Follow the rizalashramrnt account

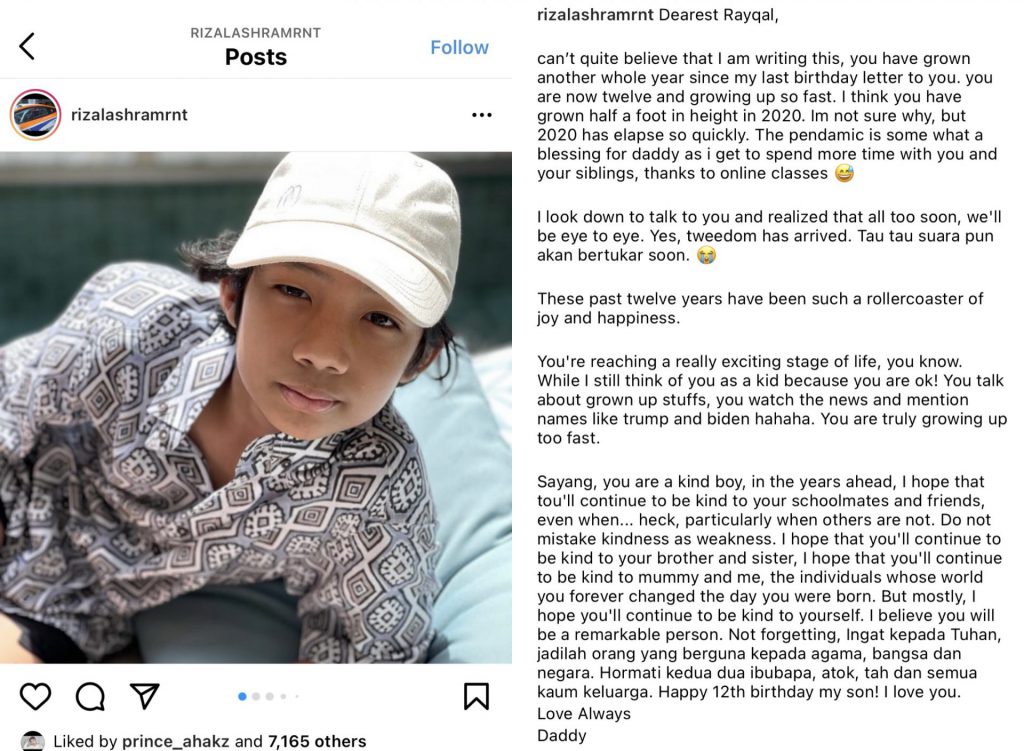point(459,47)
